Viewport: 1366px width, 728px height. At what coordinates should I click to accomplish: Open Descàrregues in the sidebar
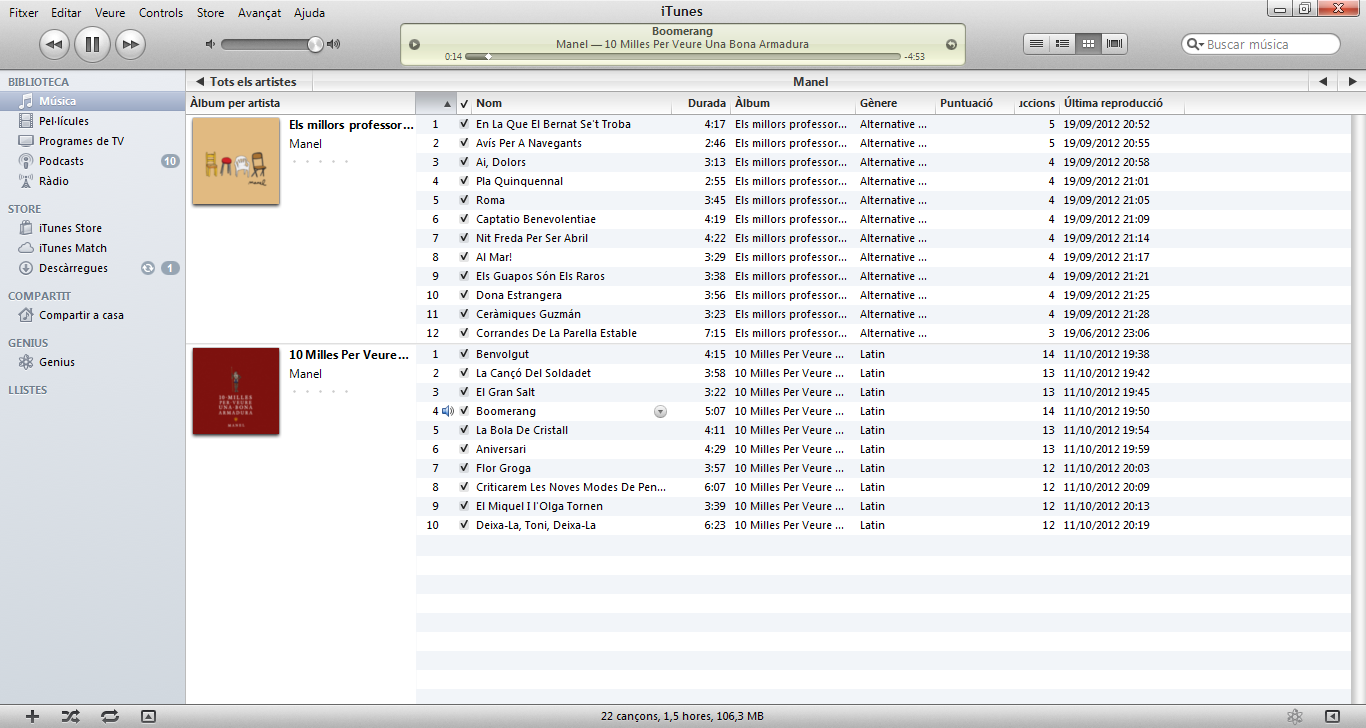(x=92, y=268)
